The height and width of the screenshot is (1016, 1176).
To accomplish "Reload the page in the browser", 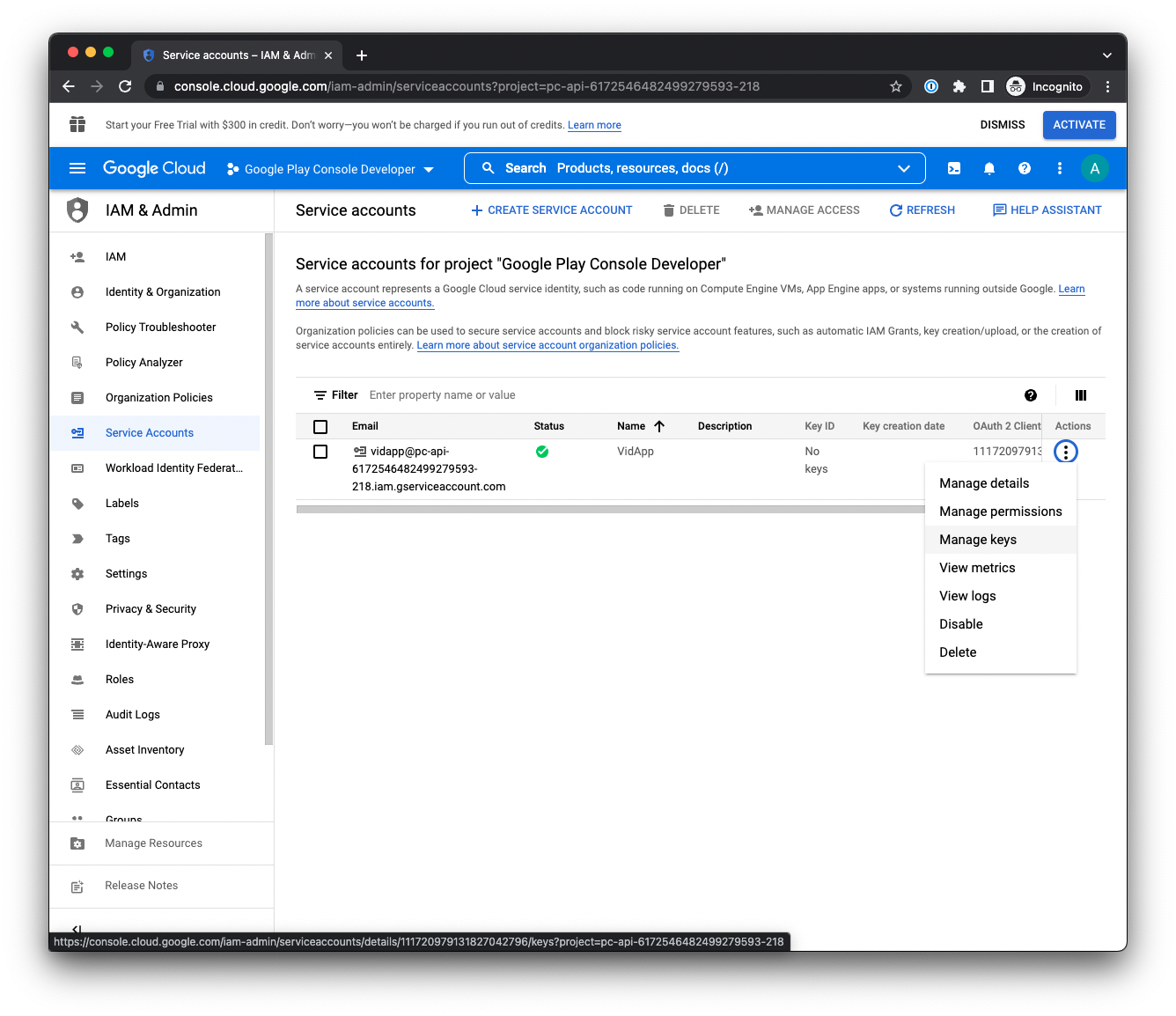I will (125, 86).
